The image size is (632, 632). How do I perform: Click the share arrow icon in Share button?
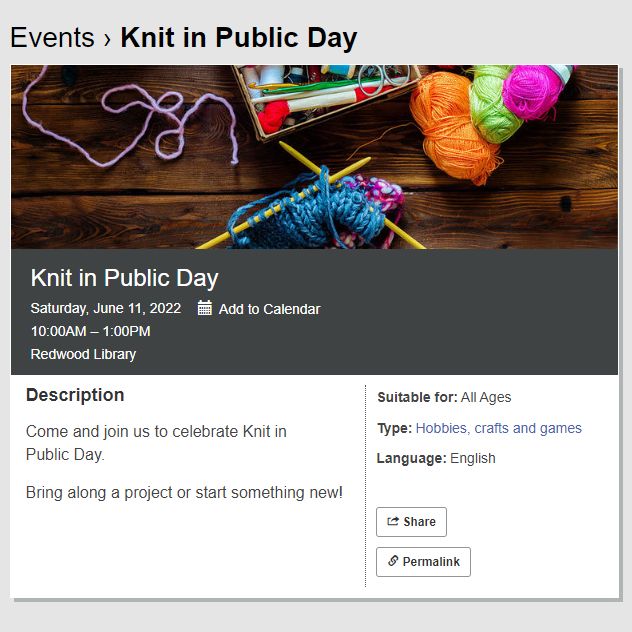click(x=393, y=521)
